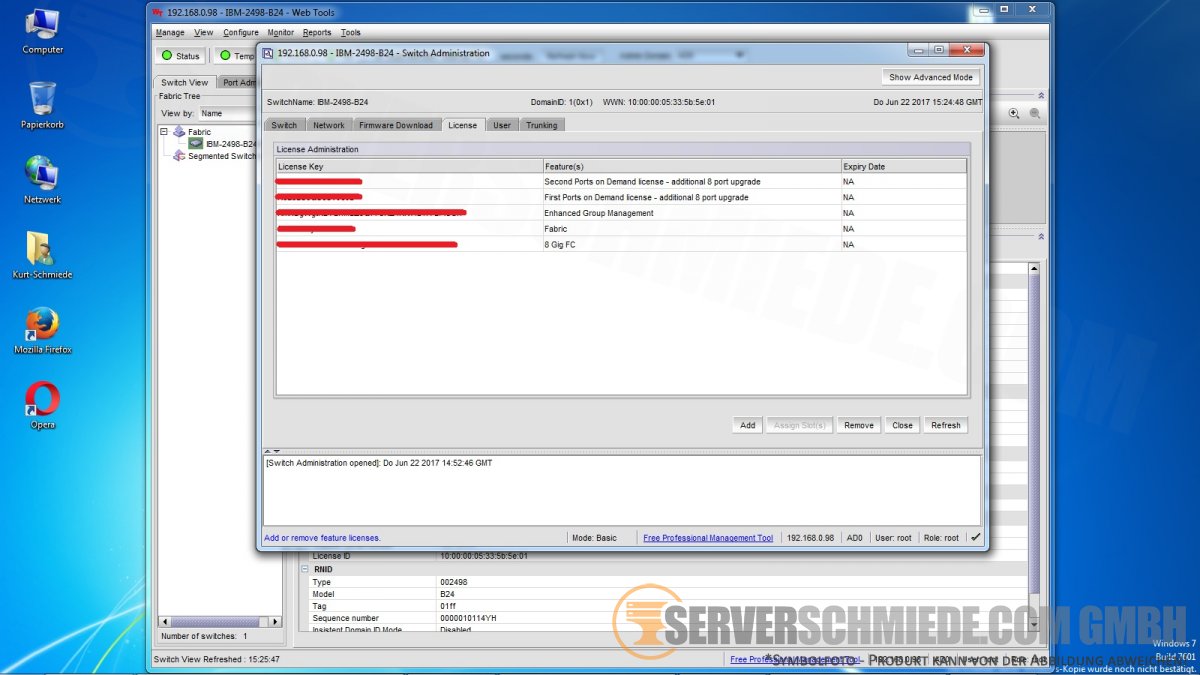Open the Kurt-Schmiede folder icon

pyautogui.click(x=42, y=250)
